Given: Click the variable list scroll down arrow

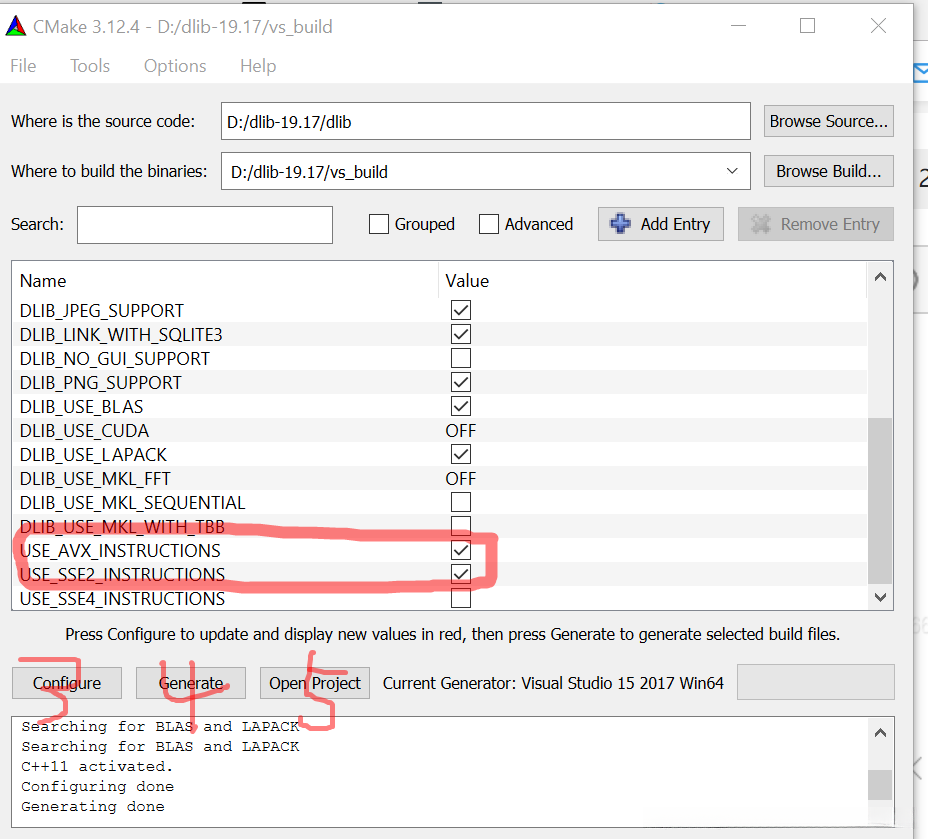Looking at the screenshot, I should [x=880, y=597].
